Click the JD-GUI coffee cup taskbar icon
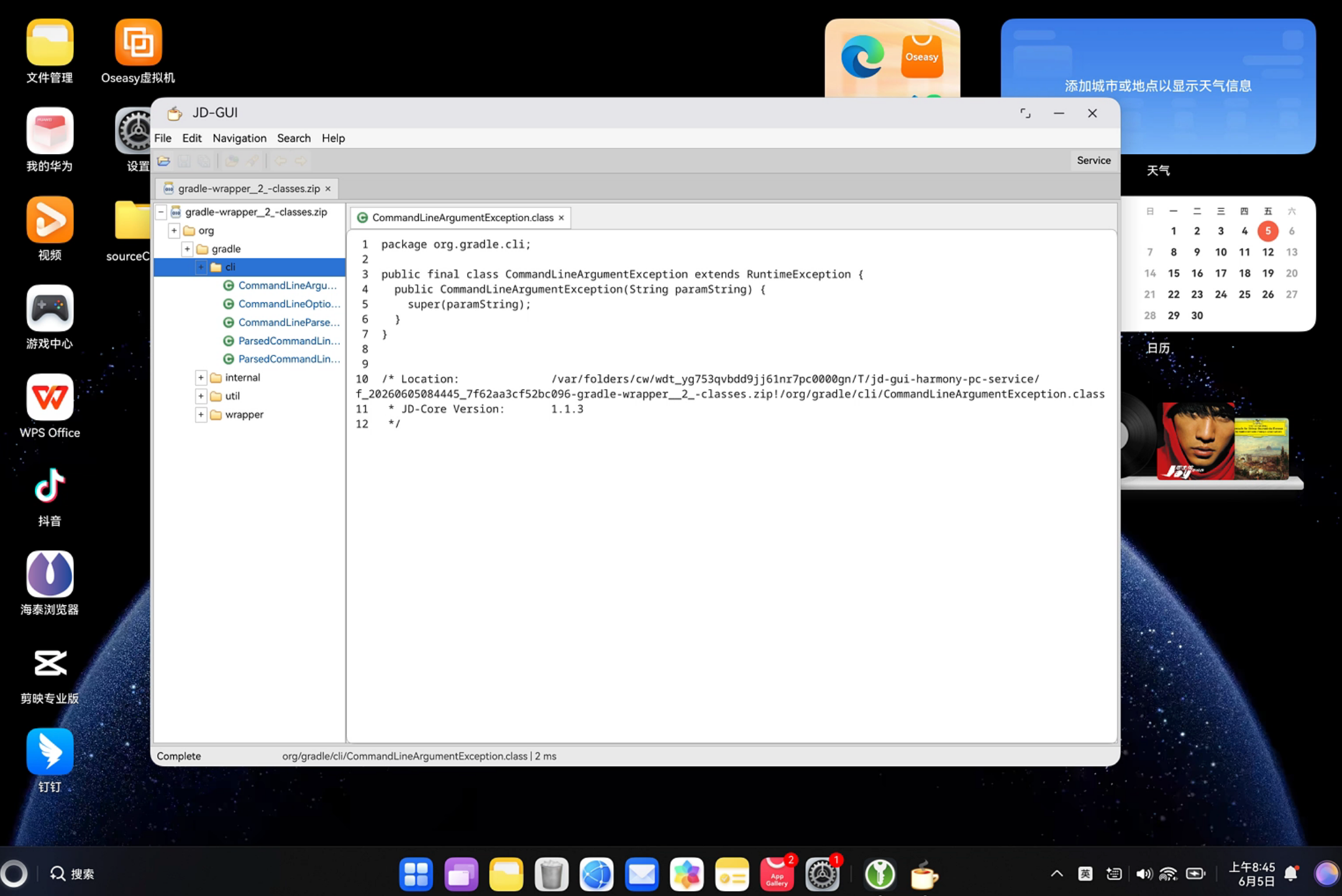 click(x=924, y=875)
